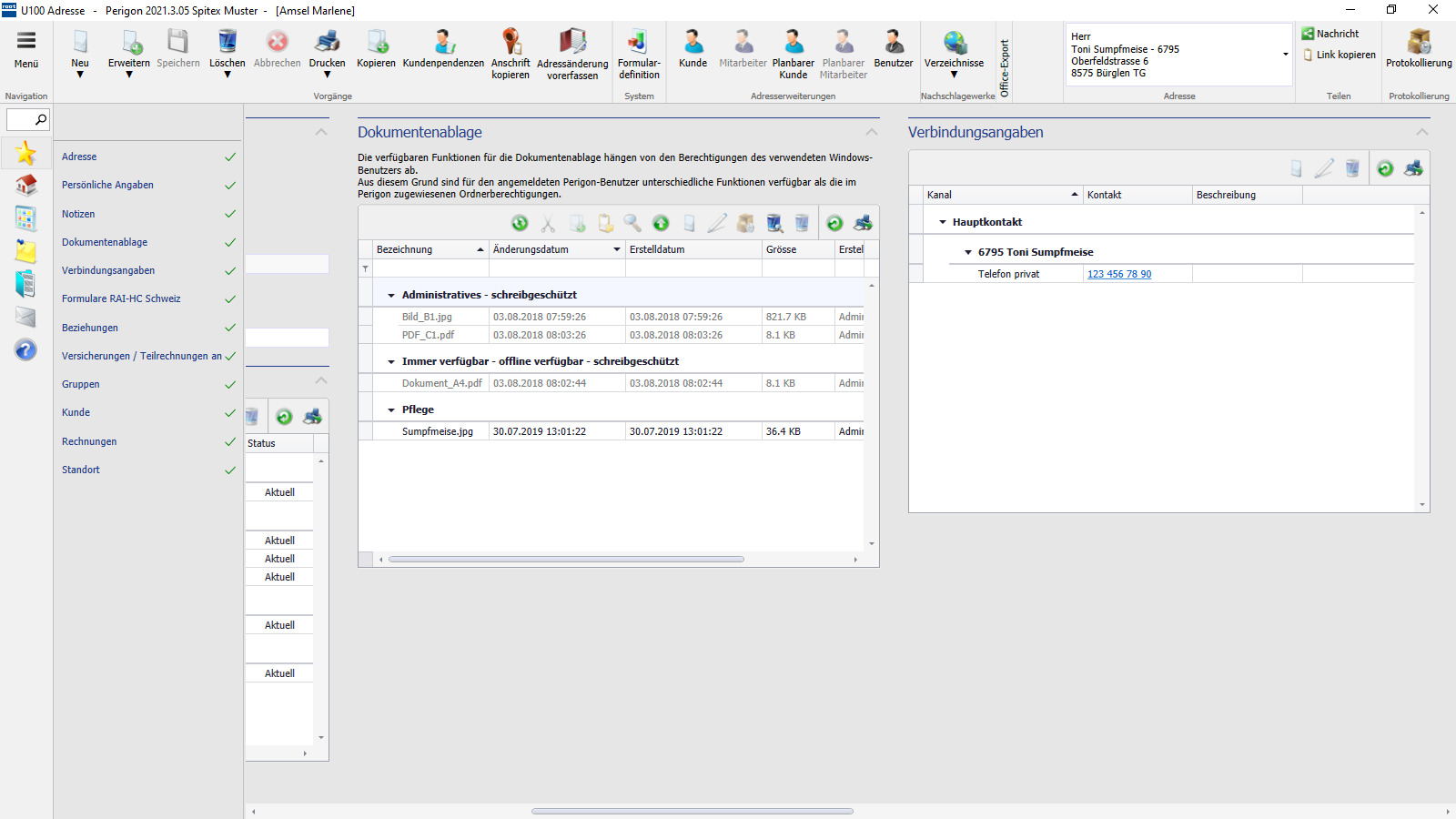
Task: Click the Adressänderung vorerfassen icon
Action: (x=572, y=42)
